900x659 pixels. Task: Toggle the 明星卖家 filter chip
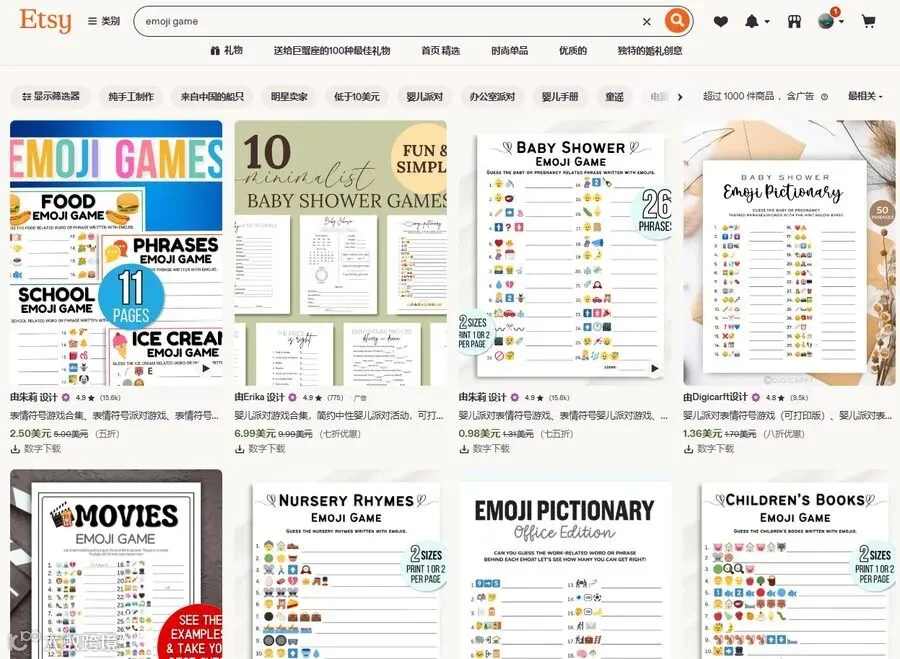point(289,96)
